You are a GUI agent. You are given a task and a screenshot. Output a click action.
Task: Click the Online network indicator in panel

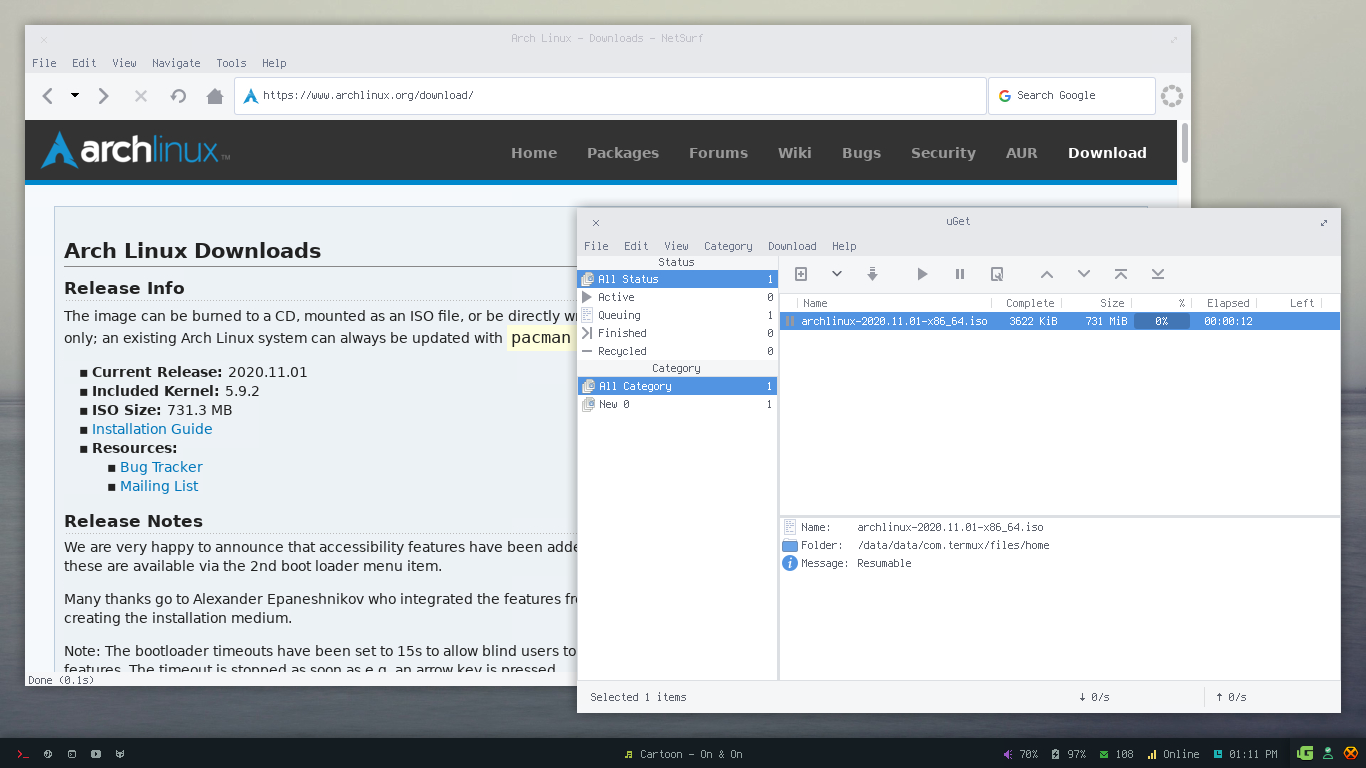pos(1173,754)
